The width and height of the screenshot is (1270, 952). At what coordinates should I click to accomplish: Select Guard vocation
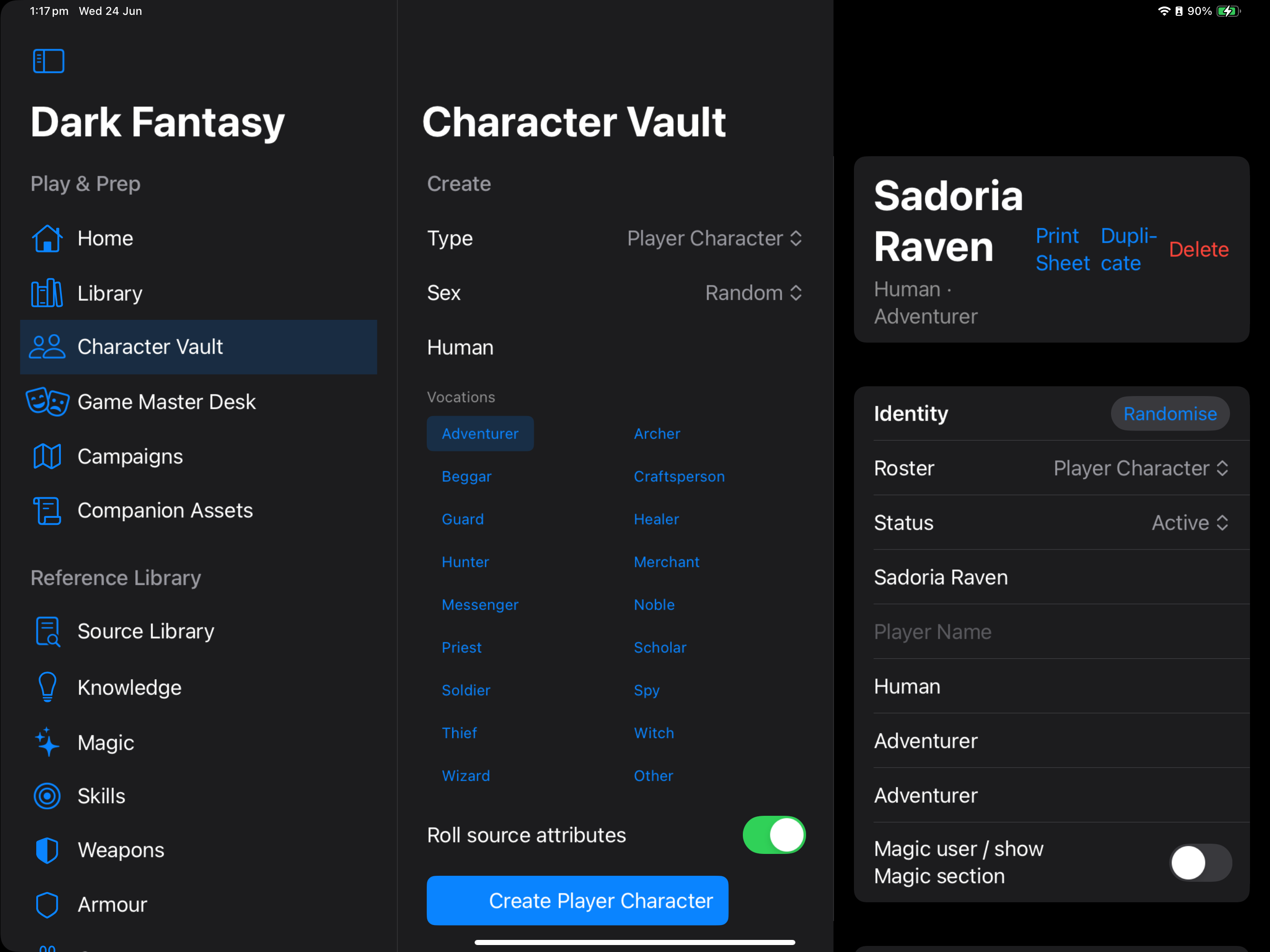point(462,519)
